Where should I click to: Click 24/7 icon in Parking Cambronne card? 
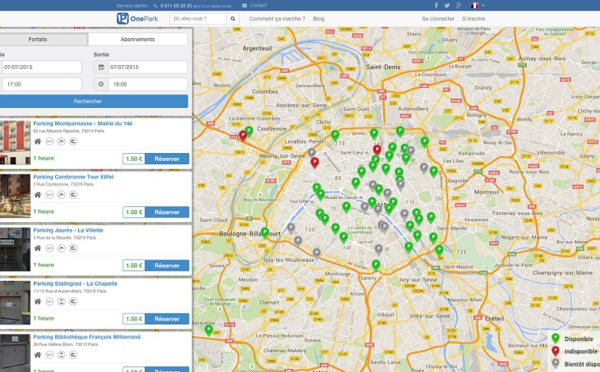(x=49, y=195)
